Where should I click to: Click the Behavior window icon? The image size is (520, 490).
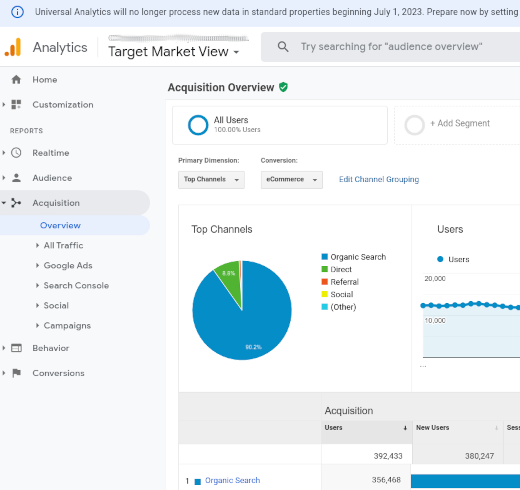point(16,348)
